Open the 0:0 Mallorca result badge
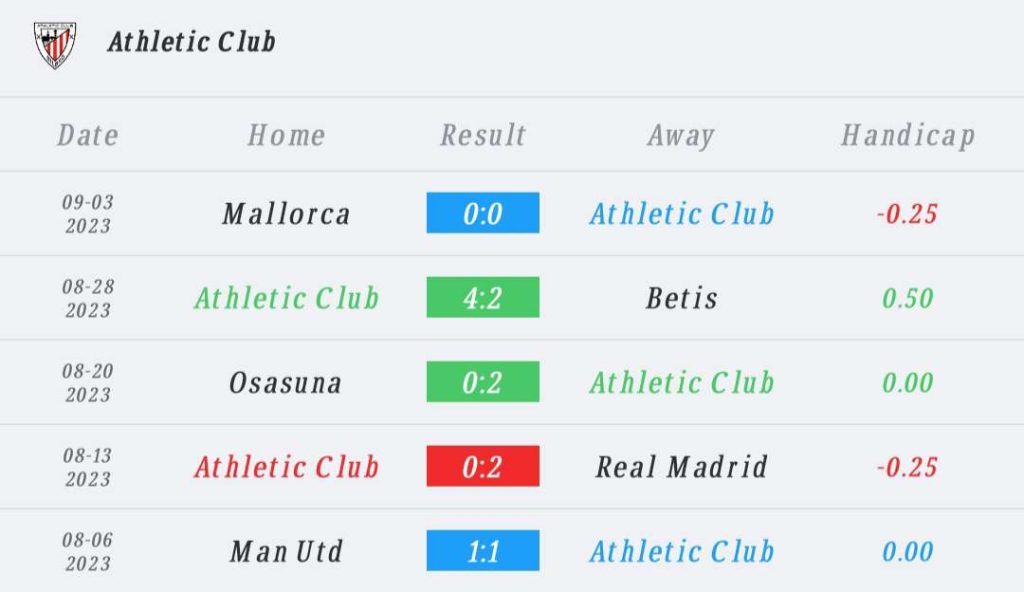1024x592 pixels. point(483,212)
